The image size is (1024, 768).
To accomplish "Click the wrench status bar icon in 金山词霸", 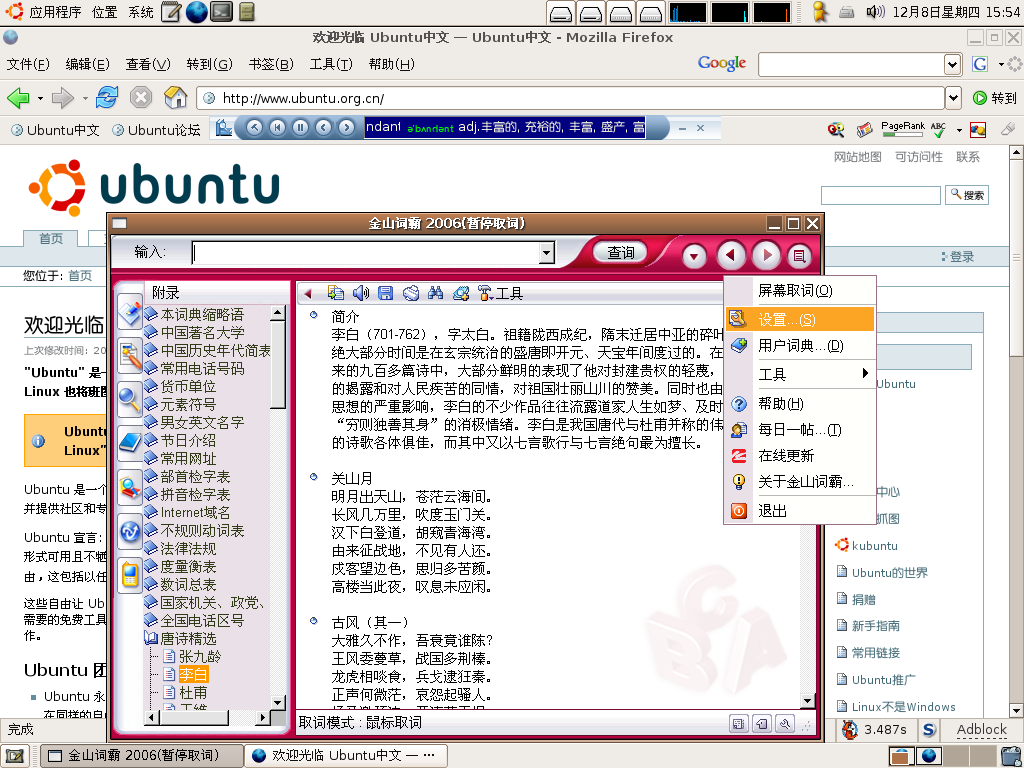I will [785, 723].
